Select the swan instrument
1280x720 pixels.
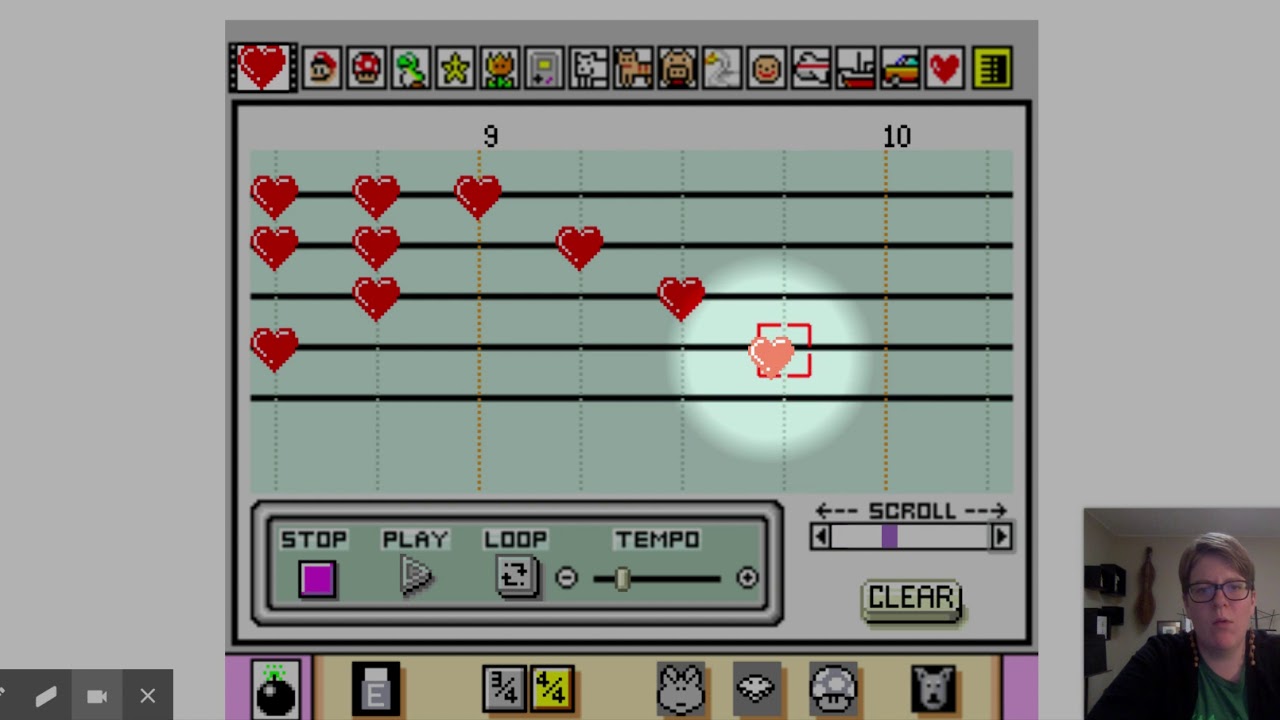[722, 69]
